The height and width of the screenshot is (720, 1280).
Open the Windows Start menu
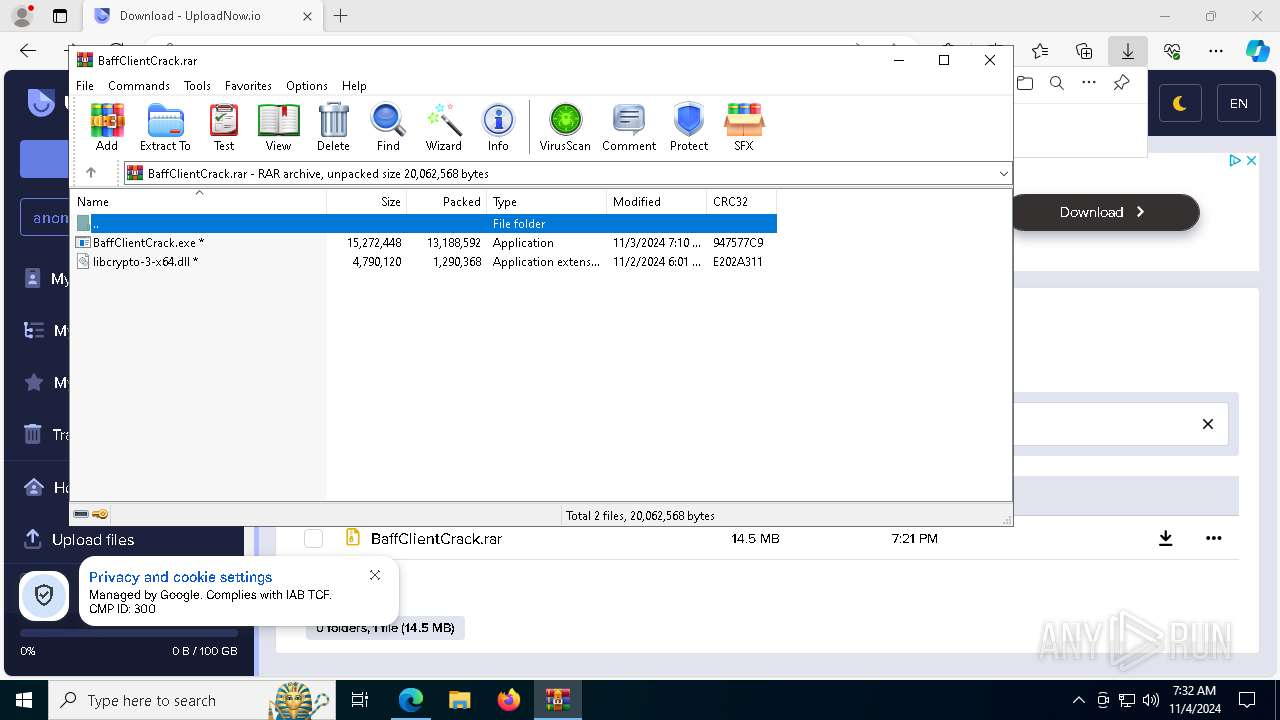[x=24, y=700]
